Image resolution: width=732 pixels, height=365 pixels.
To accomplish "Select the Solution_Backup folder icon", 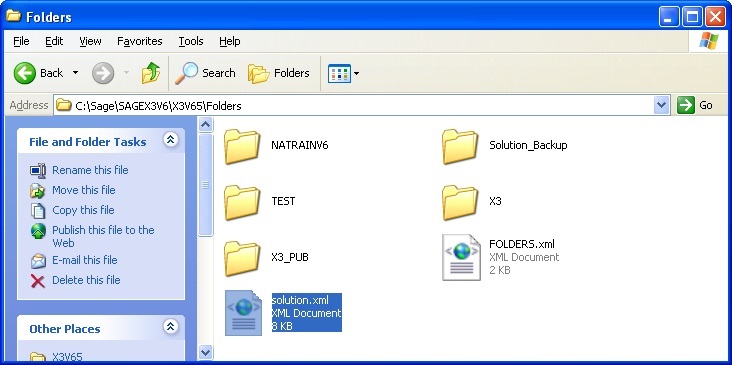I will pos(460,147).
